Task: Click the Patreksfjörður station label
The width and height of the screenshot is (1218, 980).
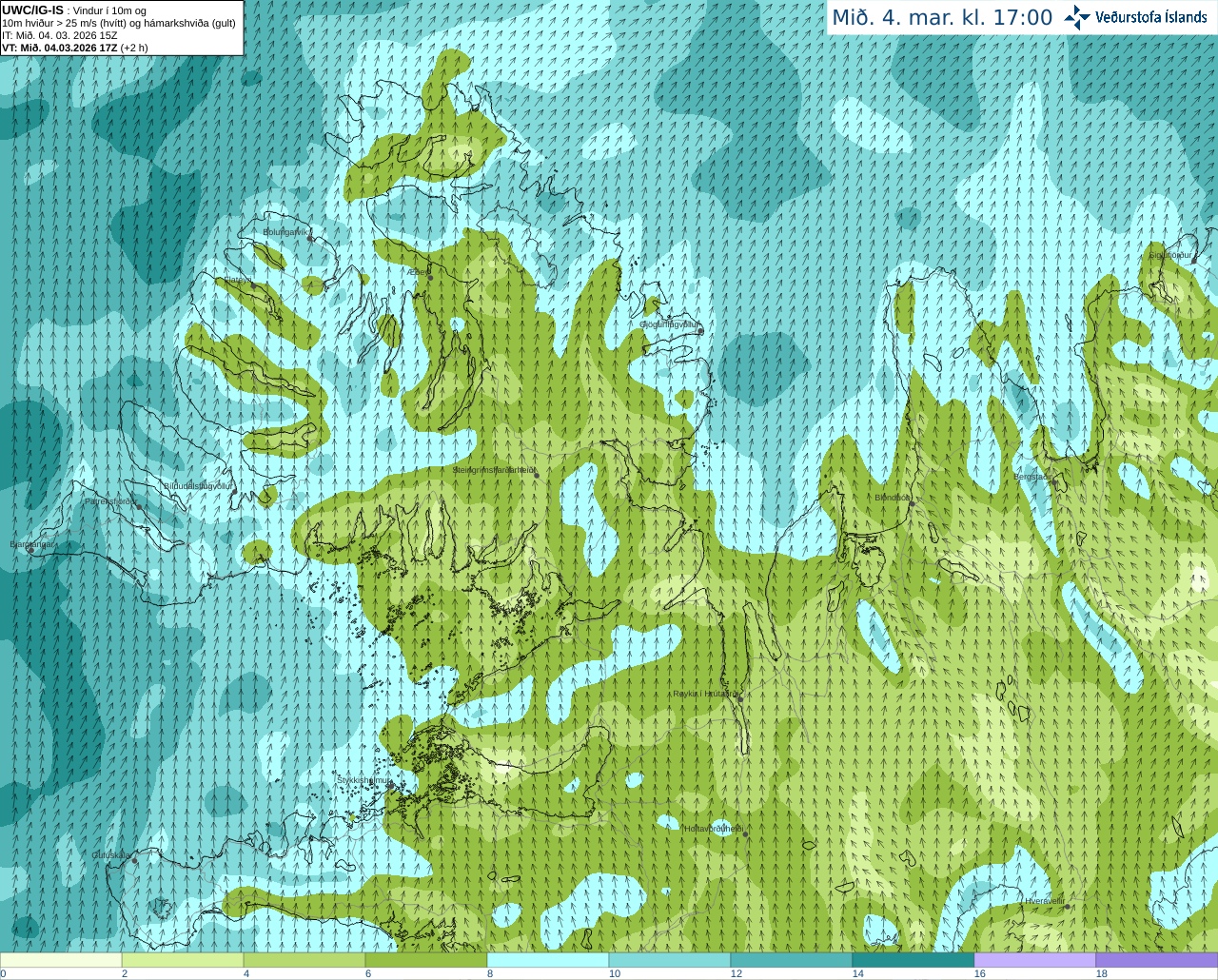Action: pos(110,500)
